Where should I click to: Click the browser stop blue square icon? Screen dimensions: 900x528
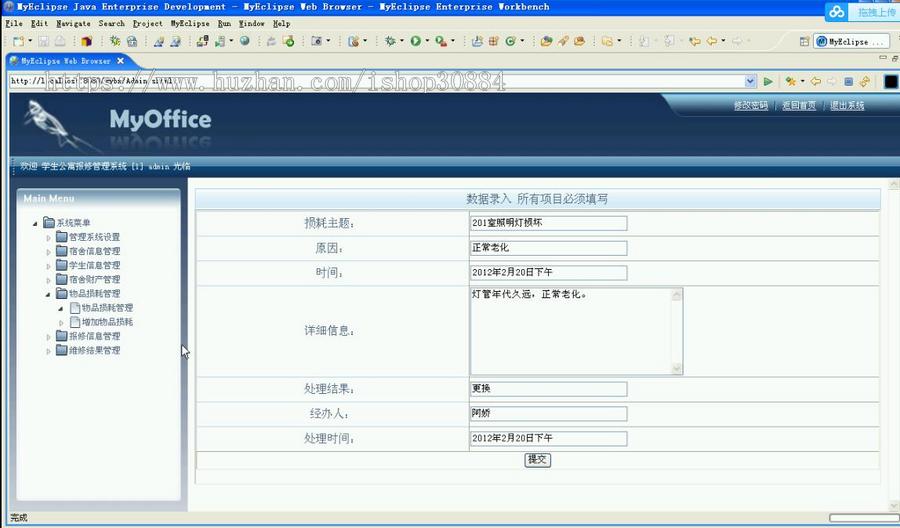tap(848, 81)
